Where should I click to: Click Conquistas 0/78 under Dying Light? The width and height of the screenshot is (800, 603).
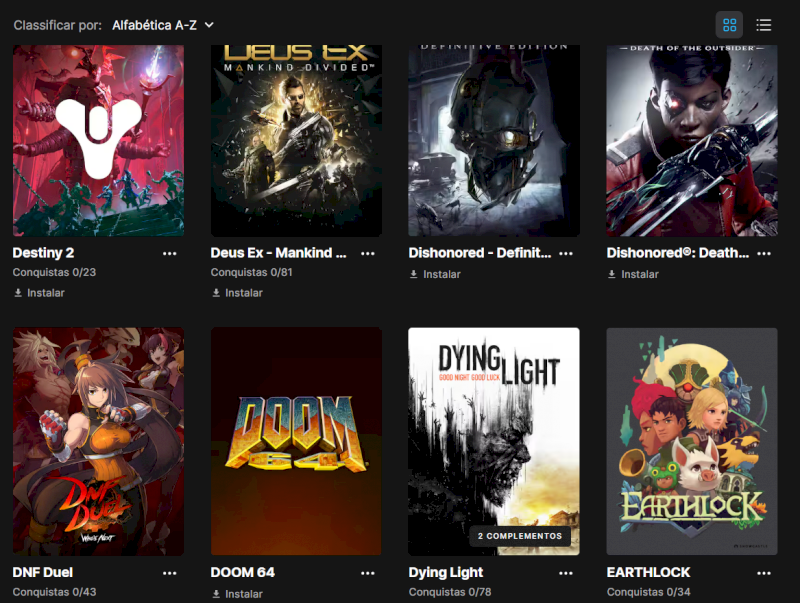tap(450, 592)
